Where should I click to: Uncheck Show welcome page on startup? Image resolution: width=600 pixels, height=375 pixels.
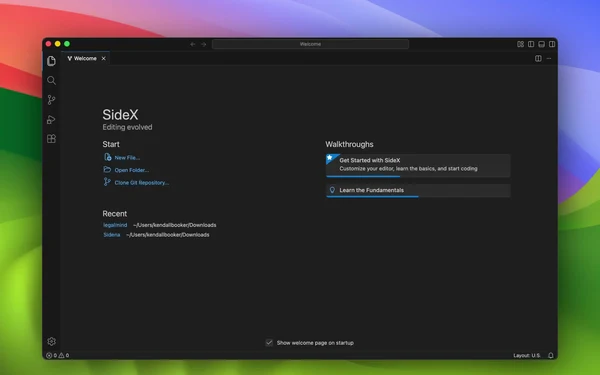tap(269, 342)
